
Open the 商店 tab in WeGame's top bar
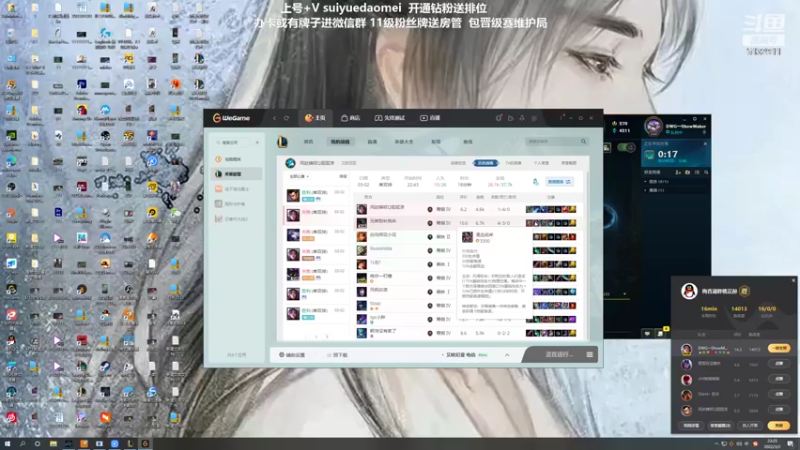[x=351, y=118]
